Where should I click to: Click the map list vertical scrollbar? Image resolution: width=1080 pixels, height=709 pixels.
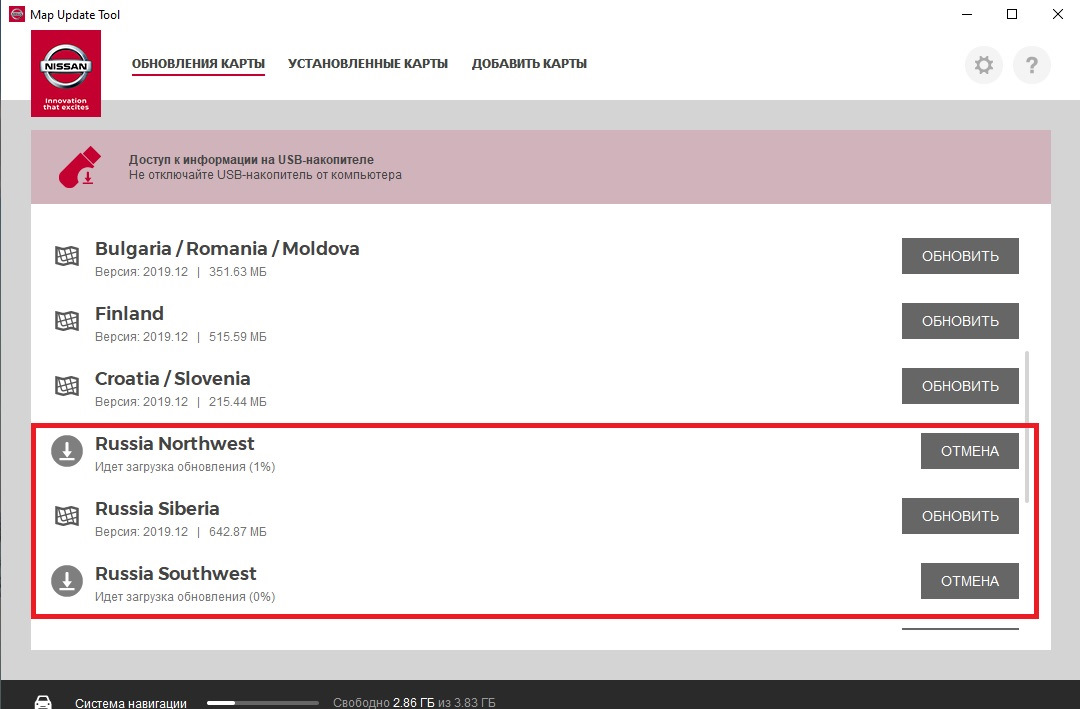pyautogui.click(x=1027, y=427)
